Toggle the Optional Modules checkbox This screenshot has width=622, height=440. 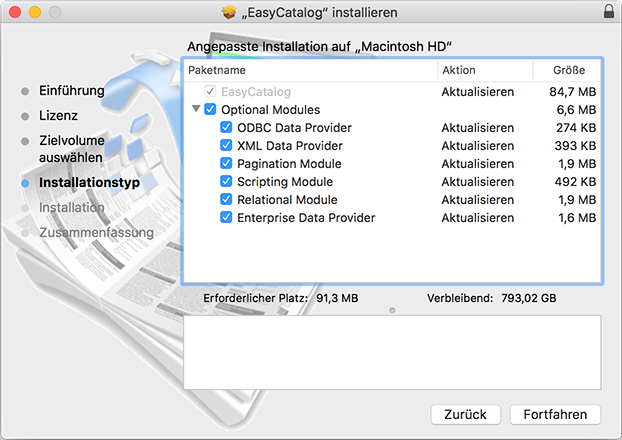click(210, 109)
